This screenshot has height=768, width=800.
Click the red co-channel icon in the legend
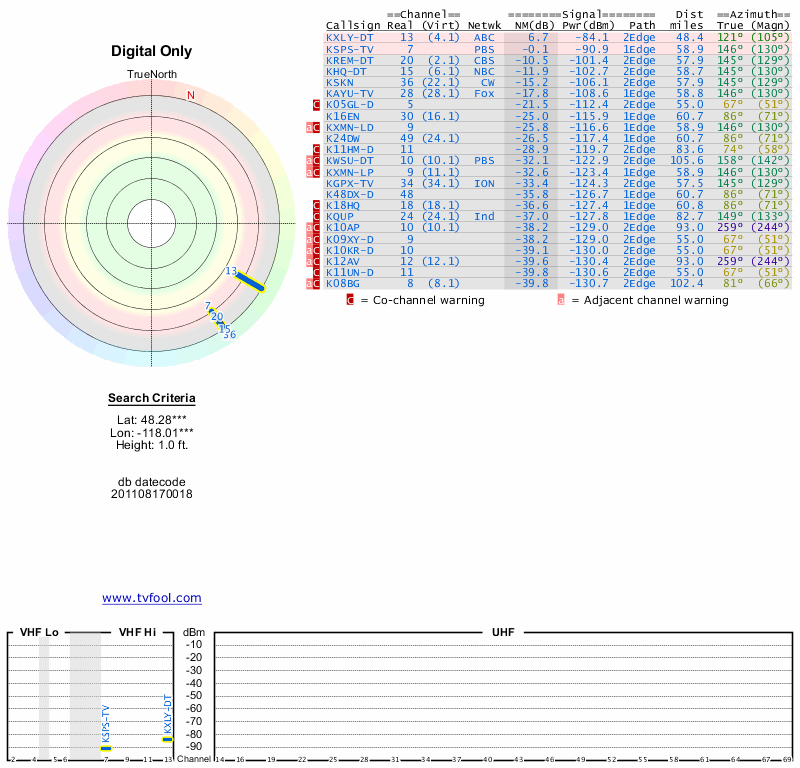coord(350,299)
